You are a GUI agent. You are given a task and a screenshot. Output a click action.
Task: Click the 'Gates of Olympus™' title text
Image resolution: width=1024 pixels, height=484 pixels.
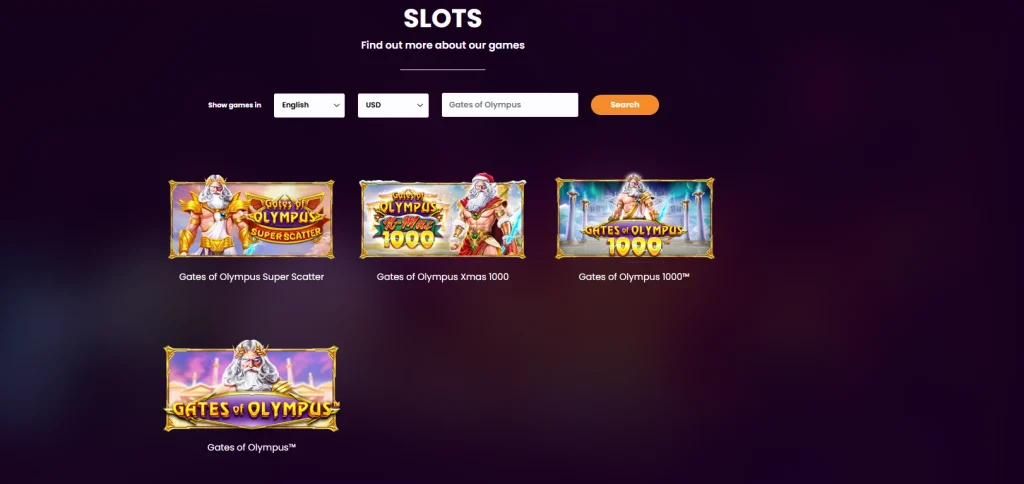(251, 447)
